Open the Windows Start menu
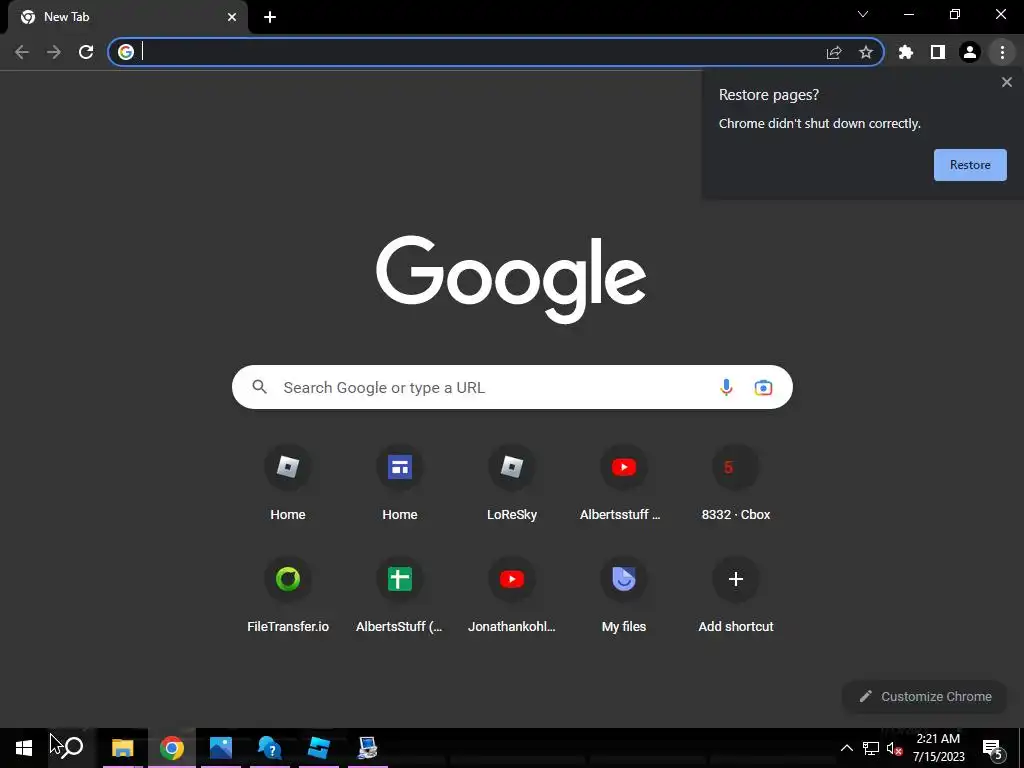Screen dimensions: 1024x768 tap(24, 748)
